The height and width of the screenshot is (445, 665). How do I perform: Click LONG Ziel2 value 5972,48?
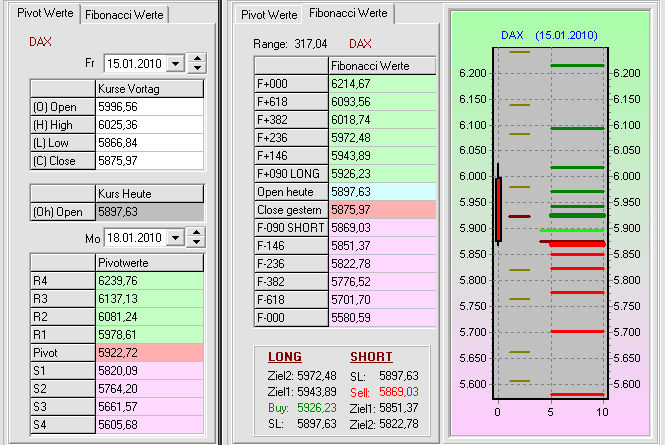[316, 376]
